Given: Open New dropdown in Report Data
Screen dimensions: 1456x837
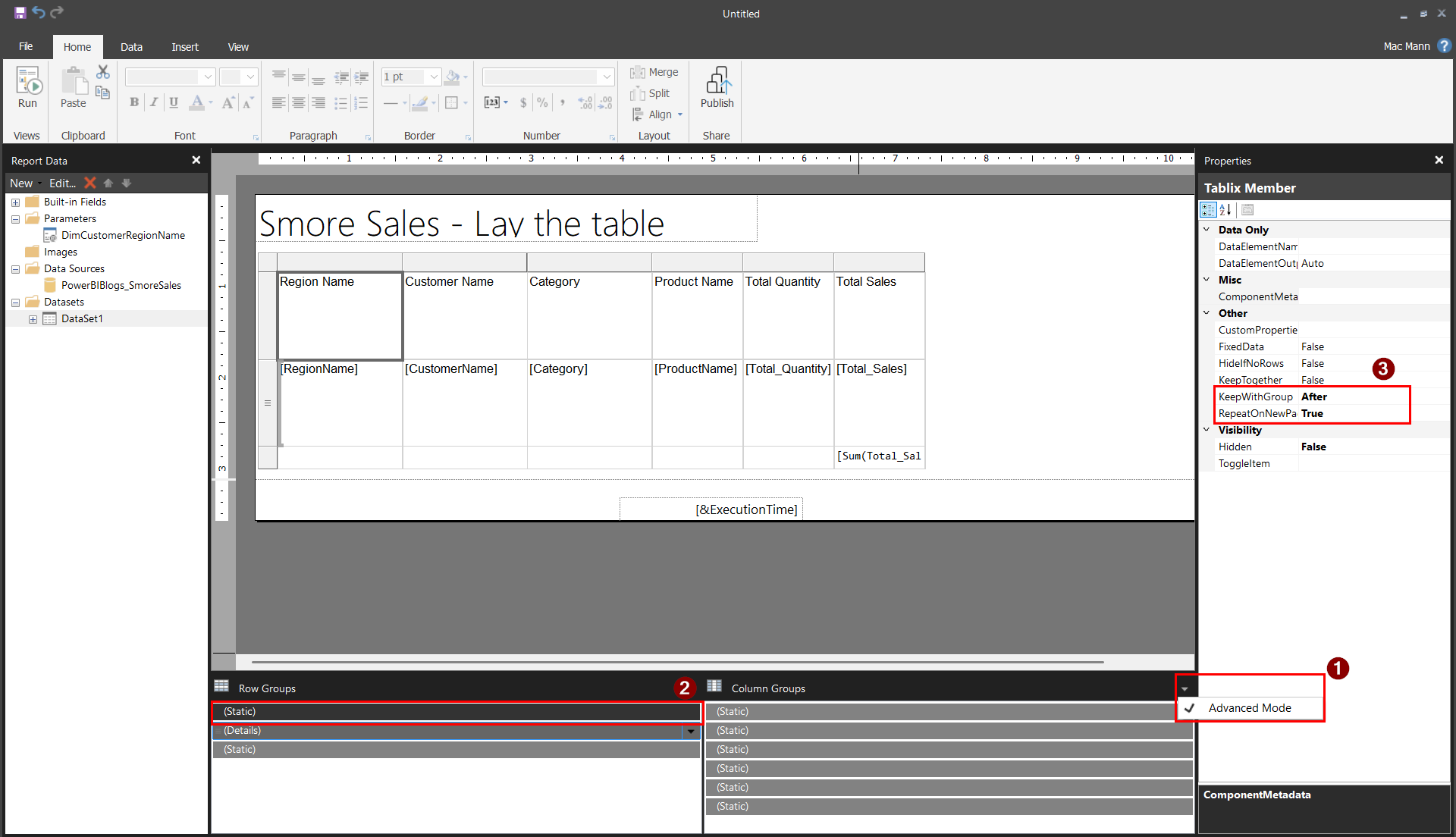Looking at the screenshot, I should coord(26,183).
